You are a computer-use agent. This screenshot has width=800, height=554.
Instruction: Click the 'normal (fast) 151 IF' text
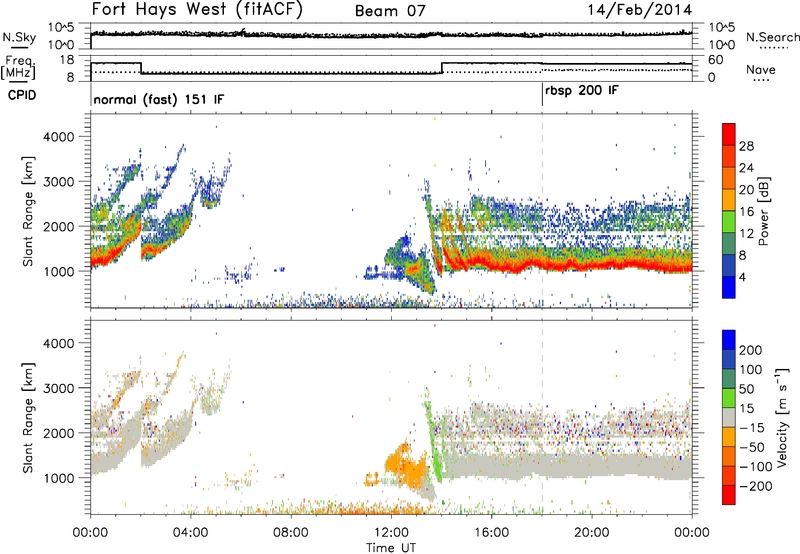coord(159,99)
